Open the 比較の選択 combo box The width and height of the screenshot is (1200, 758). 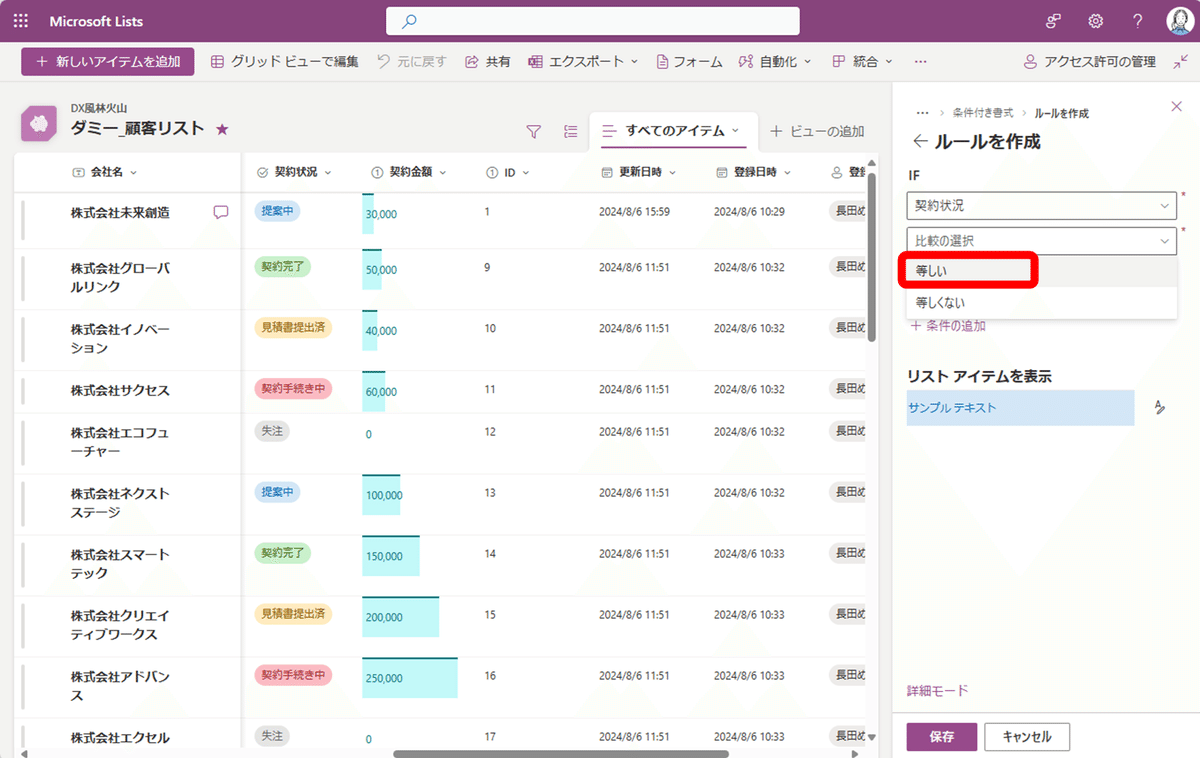1041,240
